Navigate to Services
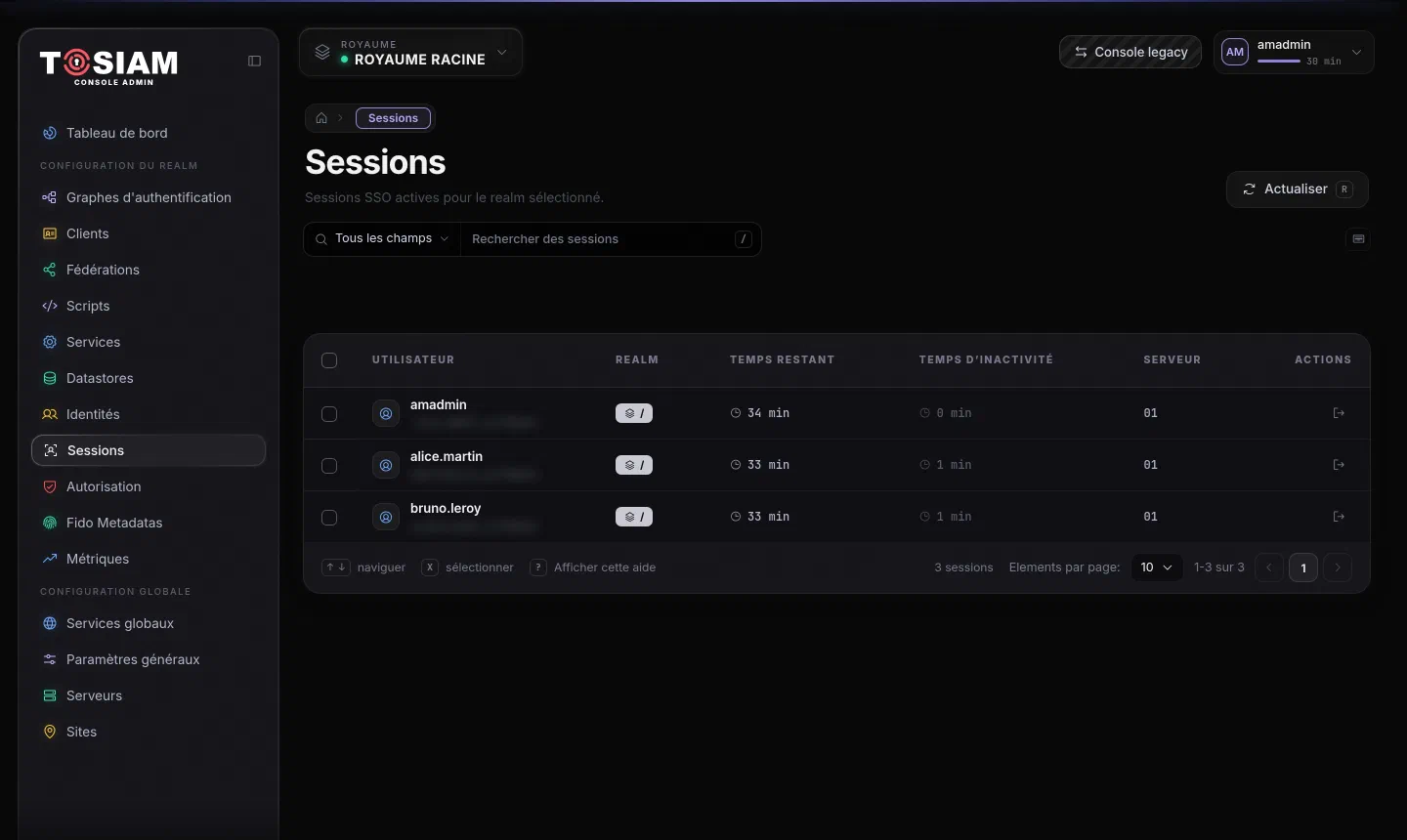Image resolution: width=1407 pixels, height=840 pixels. click(149, 342)
